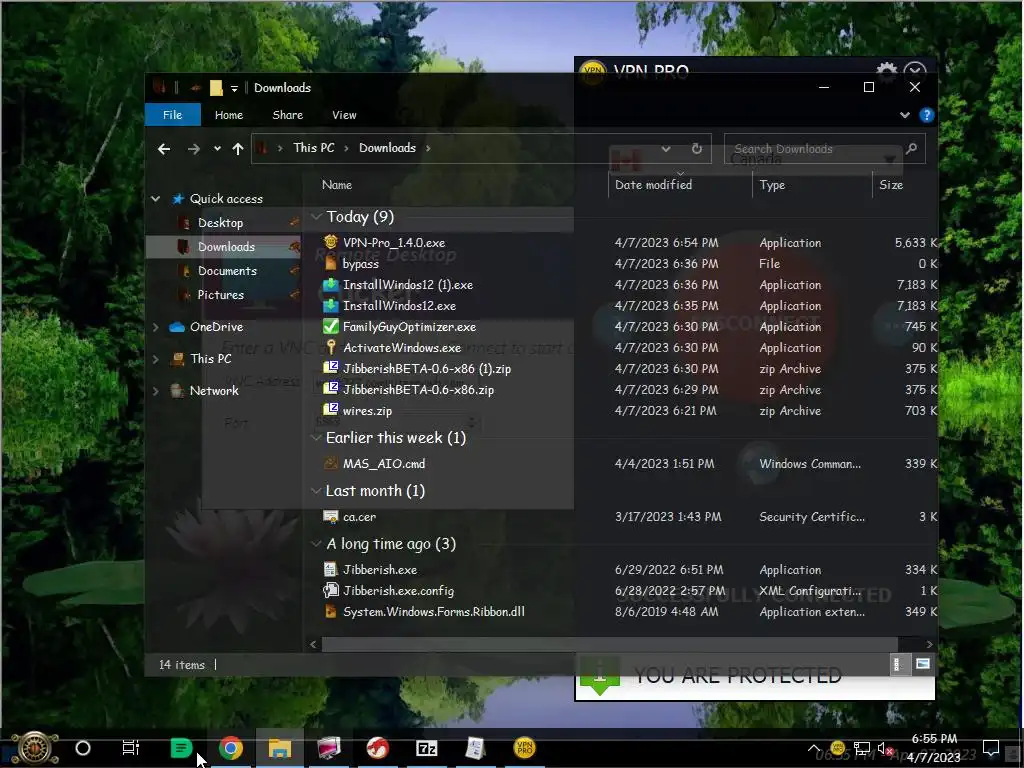Click the Cortana circle on taskbar
The image size is (1024, 768).
(83, 748)
